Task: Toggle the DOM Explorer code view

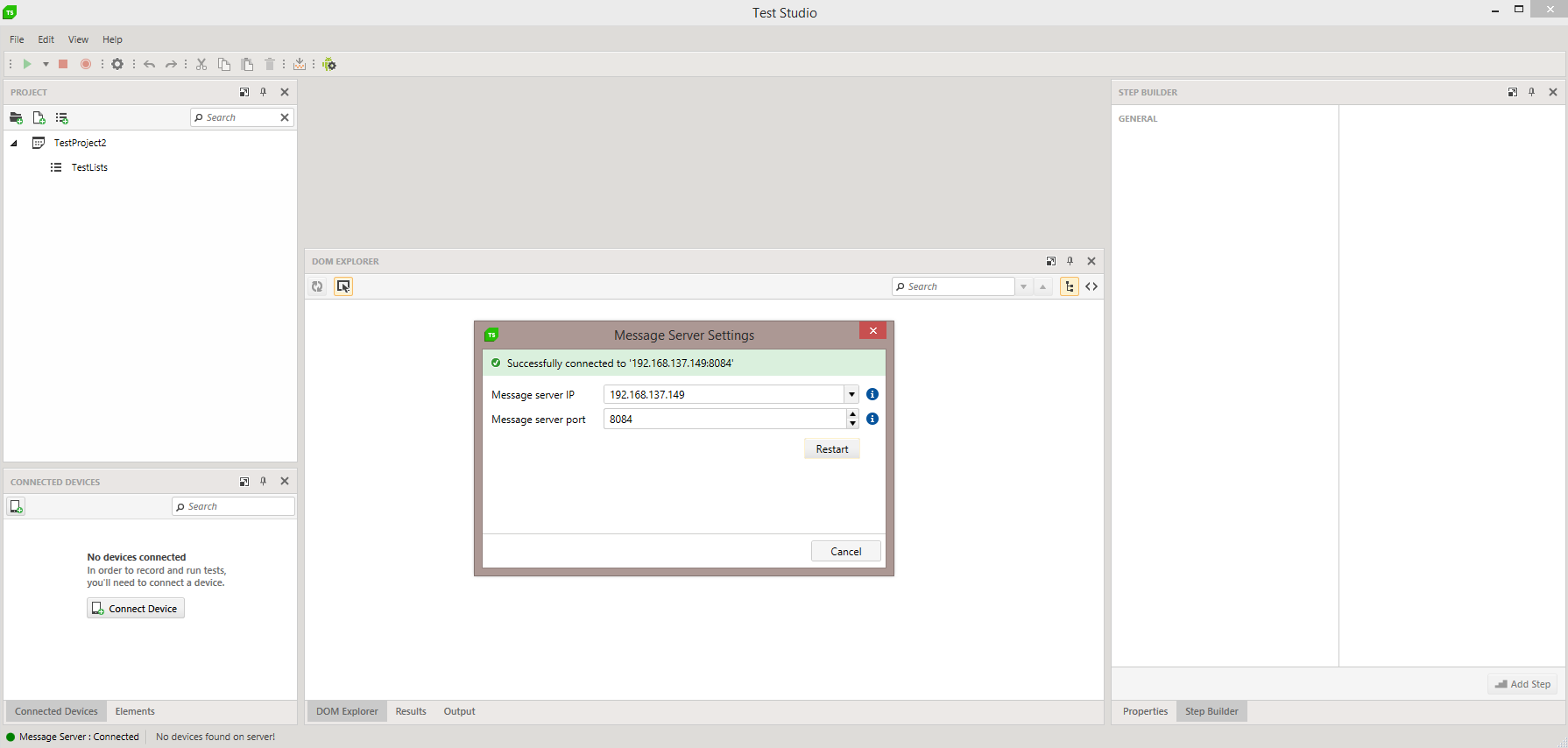Action: click(1091, 286)
